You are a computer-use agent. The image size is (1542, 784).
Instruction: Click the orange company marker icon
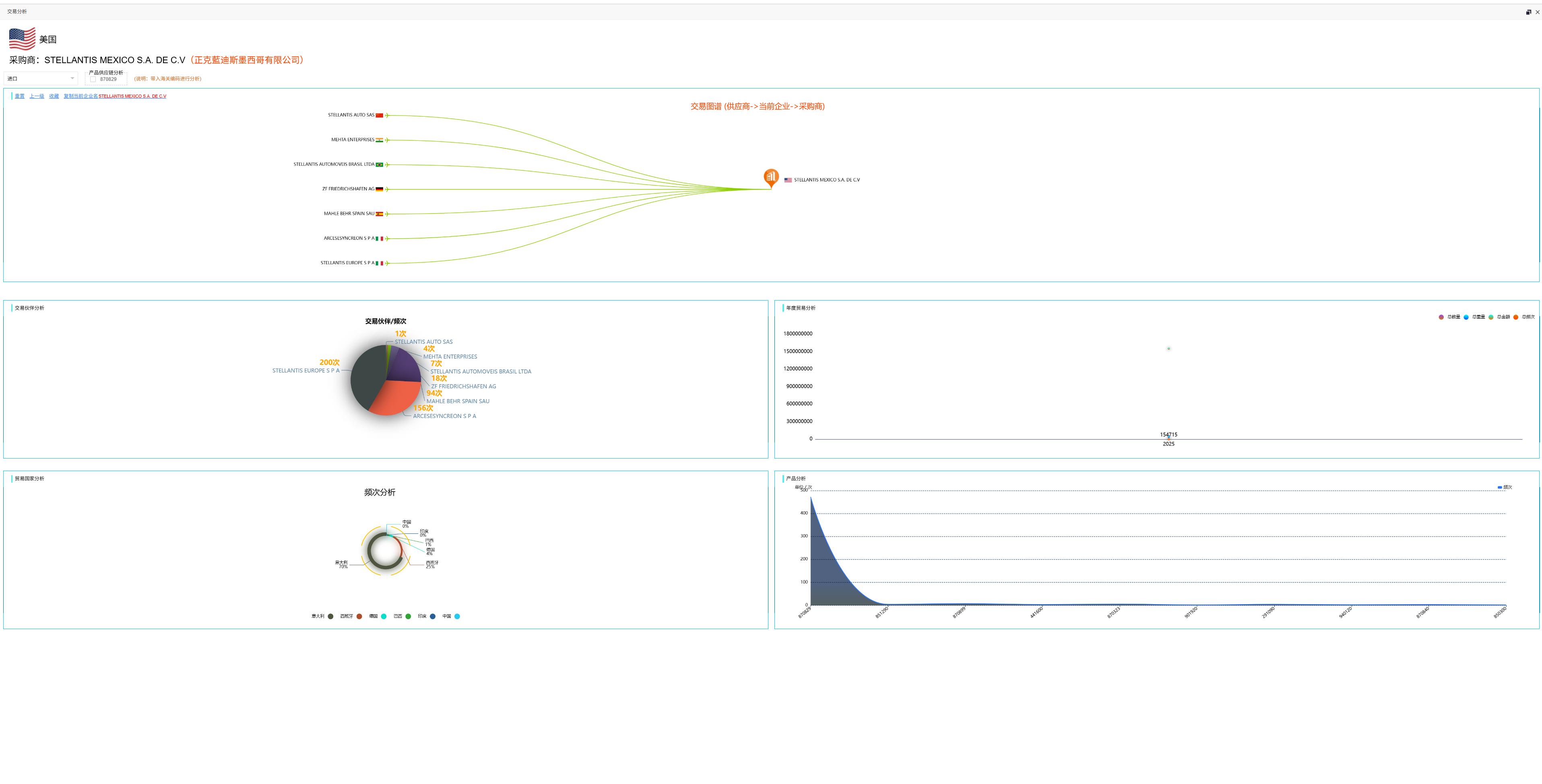click(x=771, y=177)
